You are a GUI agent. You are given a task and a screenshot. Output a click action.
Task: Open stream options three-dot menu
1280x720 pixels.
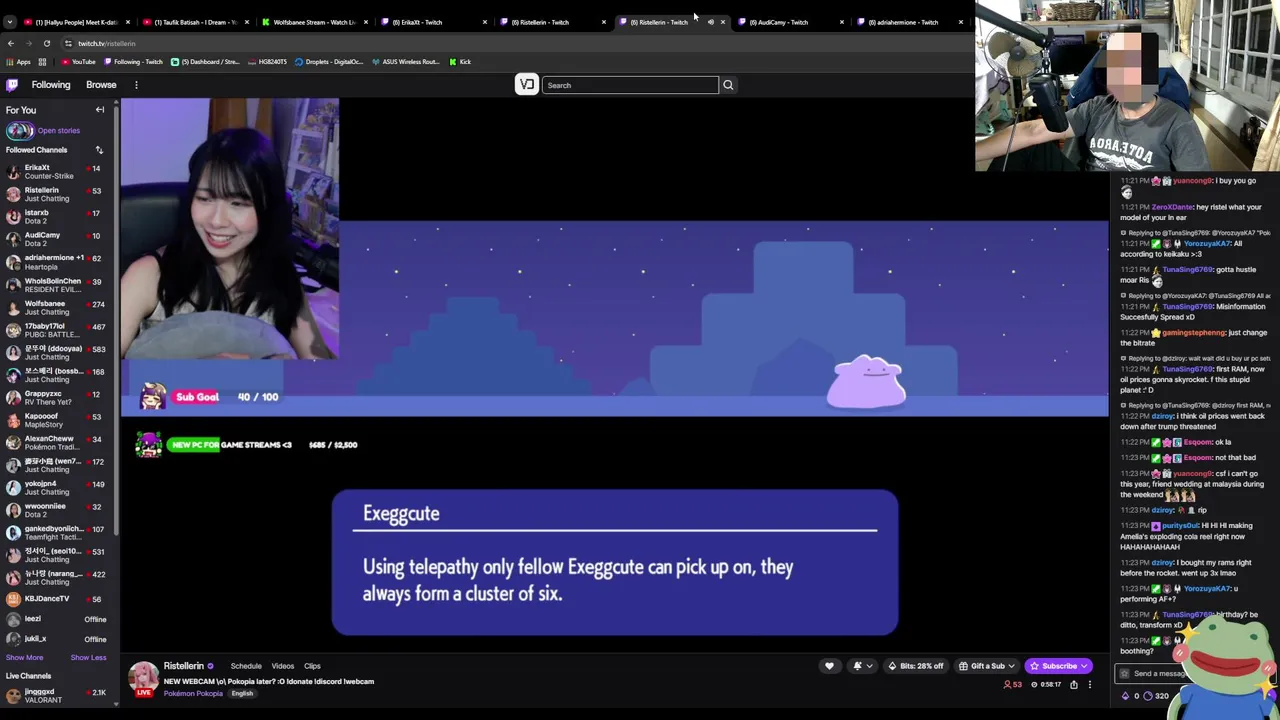pos(1090,685)
